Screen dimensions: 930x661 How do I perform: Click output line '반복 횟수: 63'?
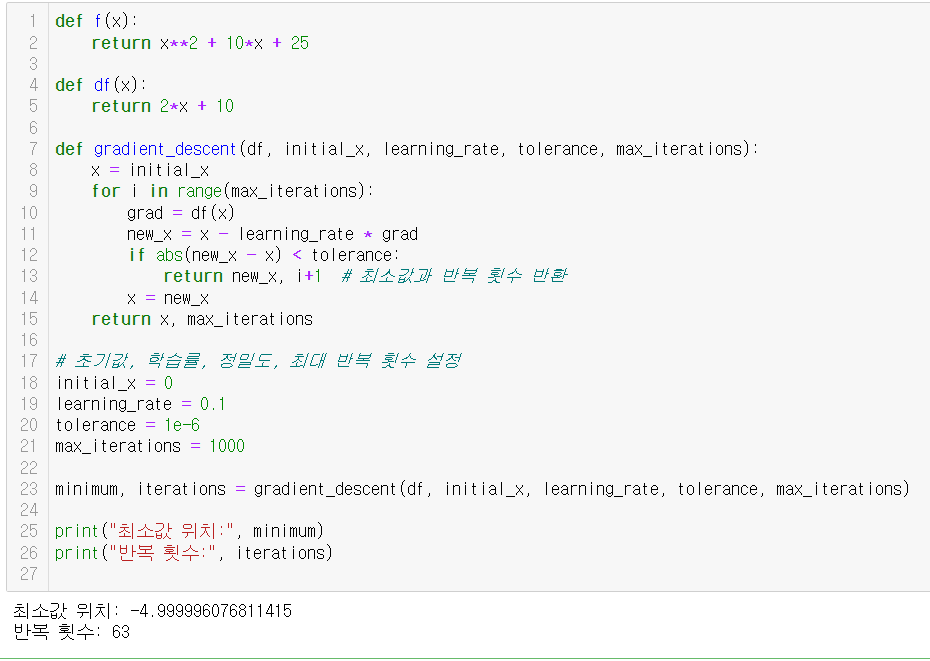click(x=71, y=631)
